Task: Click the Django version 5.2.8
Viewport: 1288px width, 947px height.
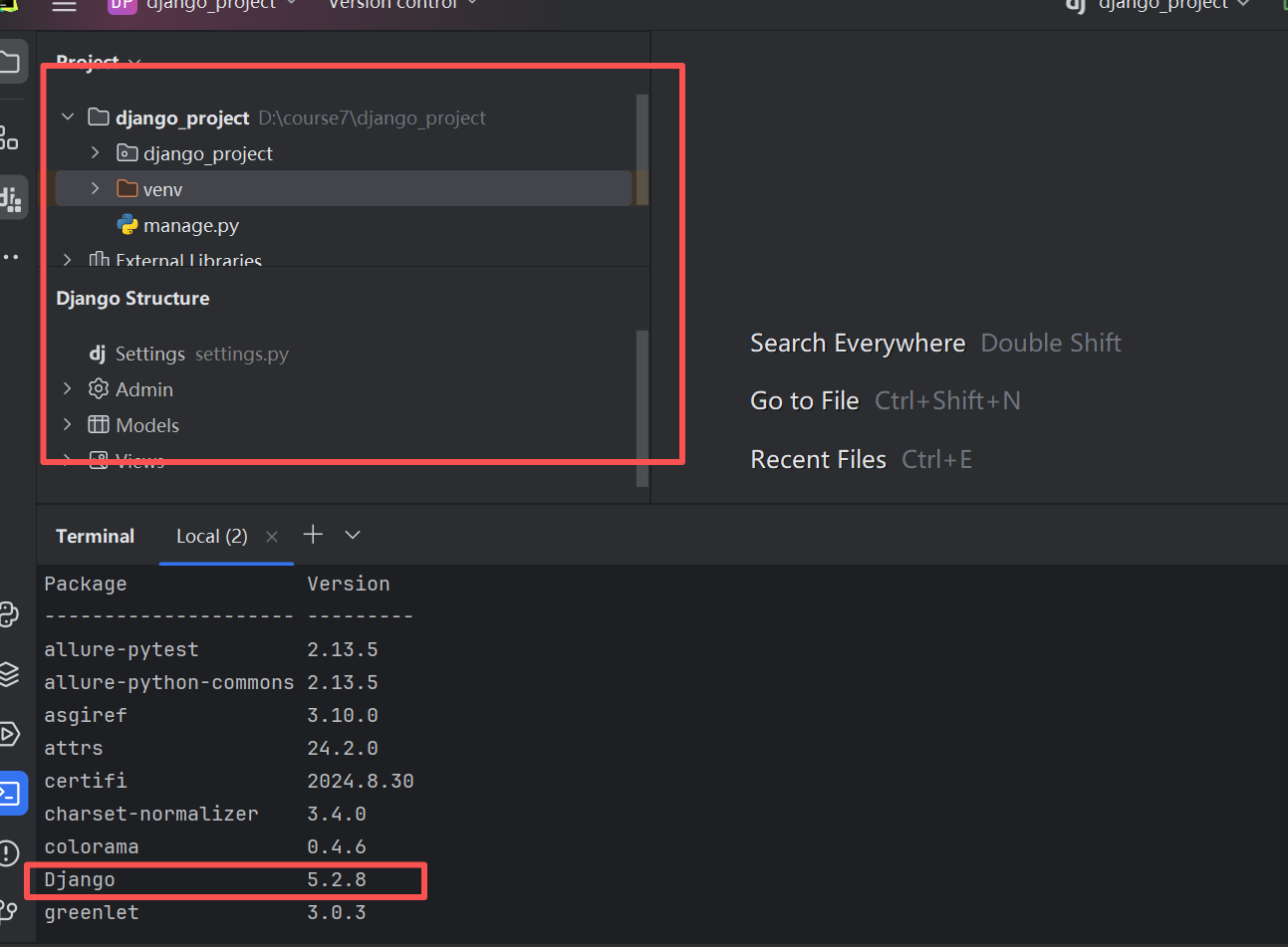Action: point(337,879)
